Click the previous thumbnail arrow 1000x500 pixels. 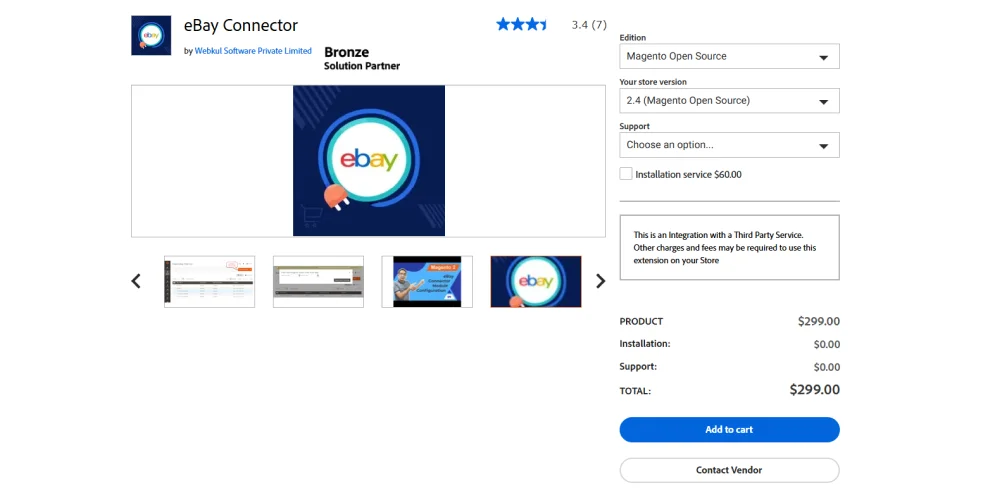pyautogui.click(x=136, y=281)
